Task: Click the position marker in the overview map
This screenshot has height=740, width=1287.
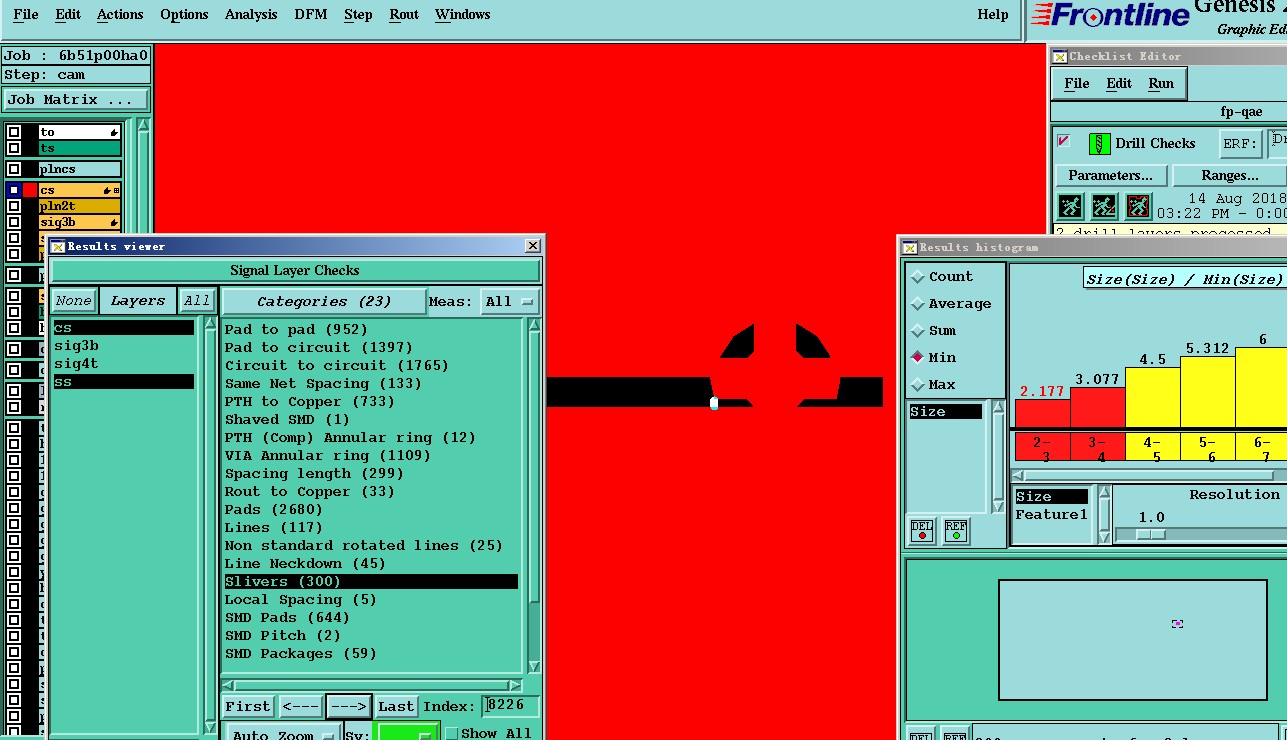Action: (1177, 624)
